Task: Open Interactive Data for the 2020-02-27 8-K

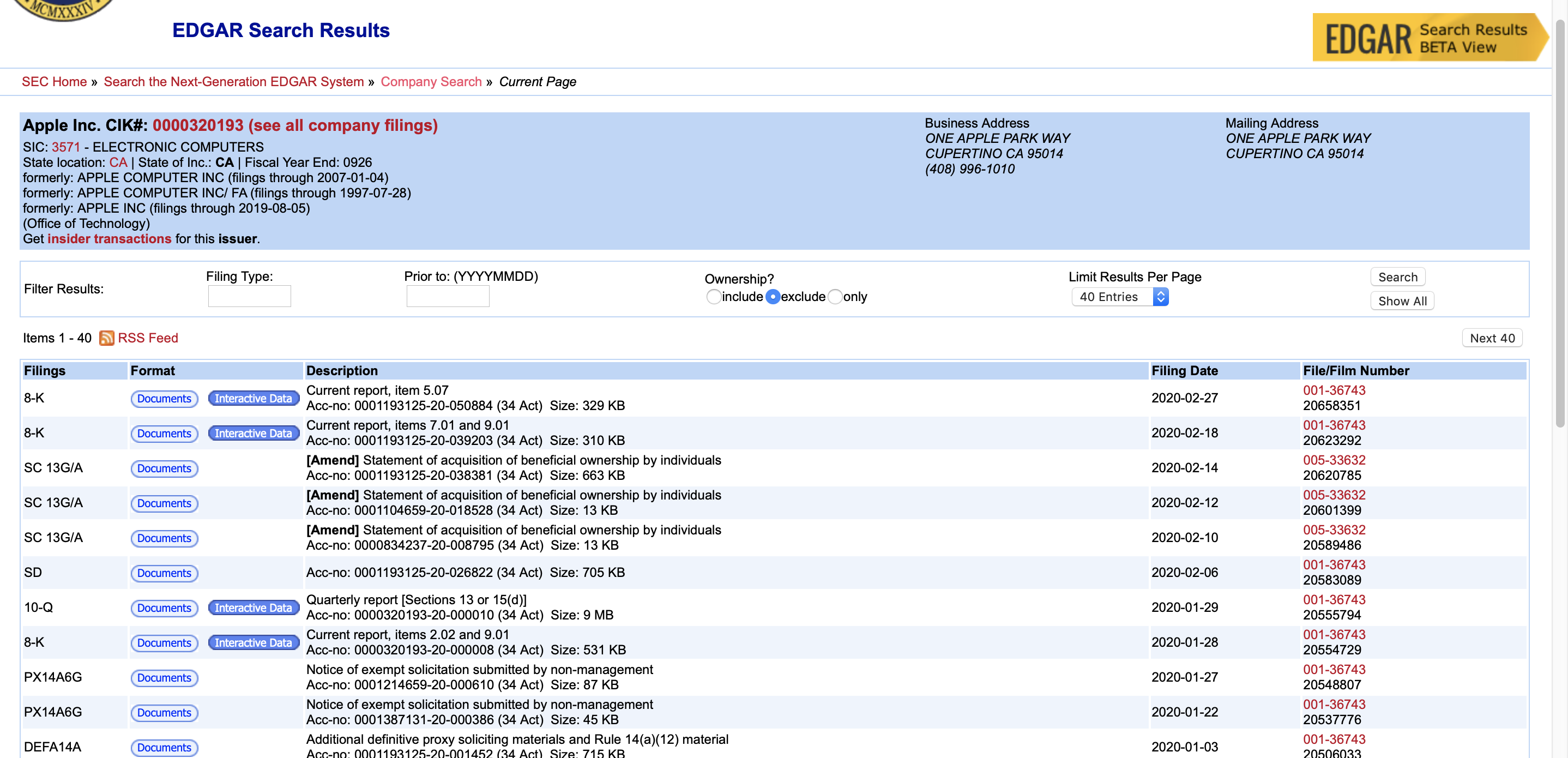Action: (x=253, y=398)
